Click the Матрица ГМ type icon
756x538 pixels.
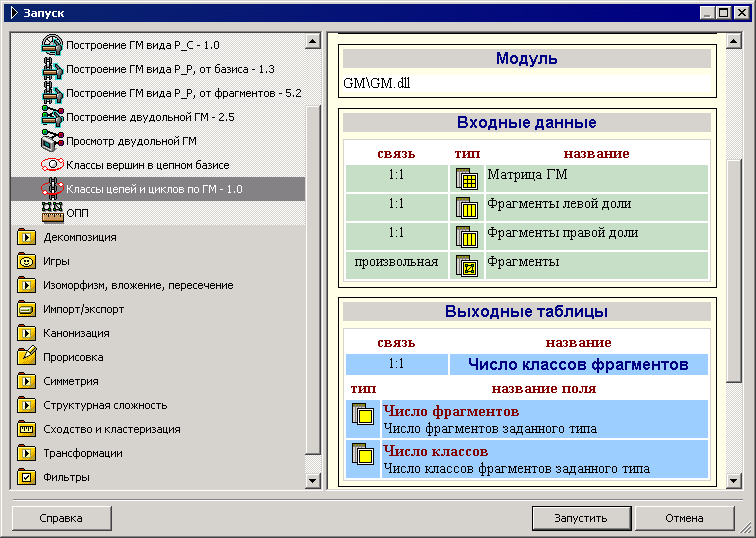[466, 180]
